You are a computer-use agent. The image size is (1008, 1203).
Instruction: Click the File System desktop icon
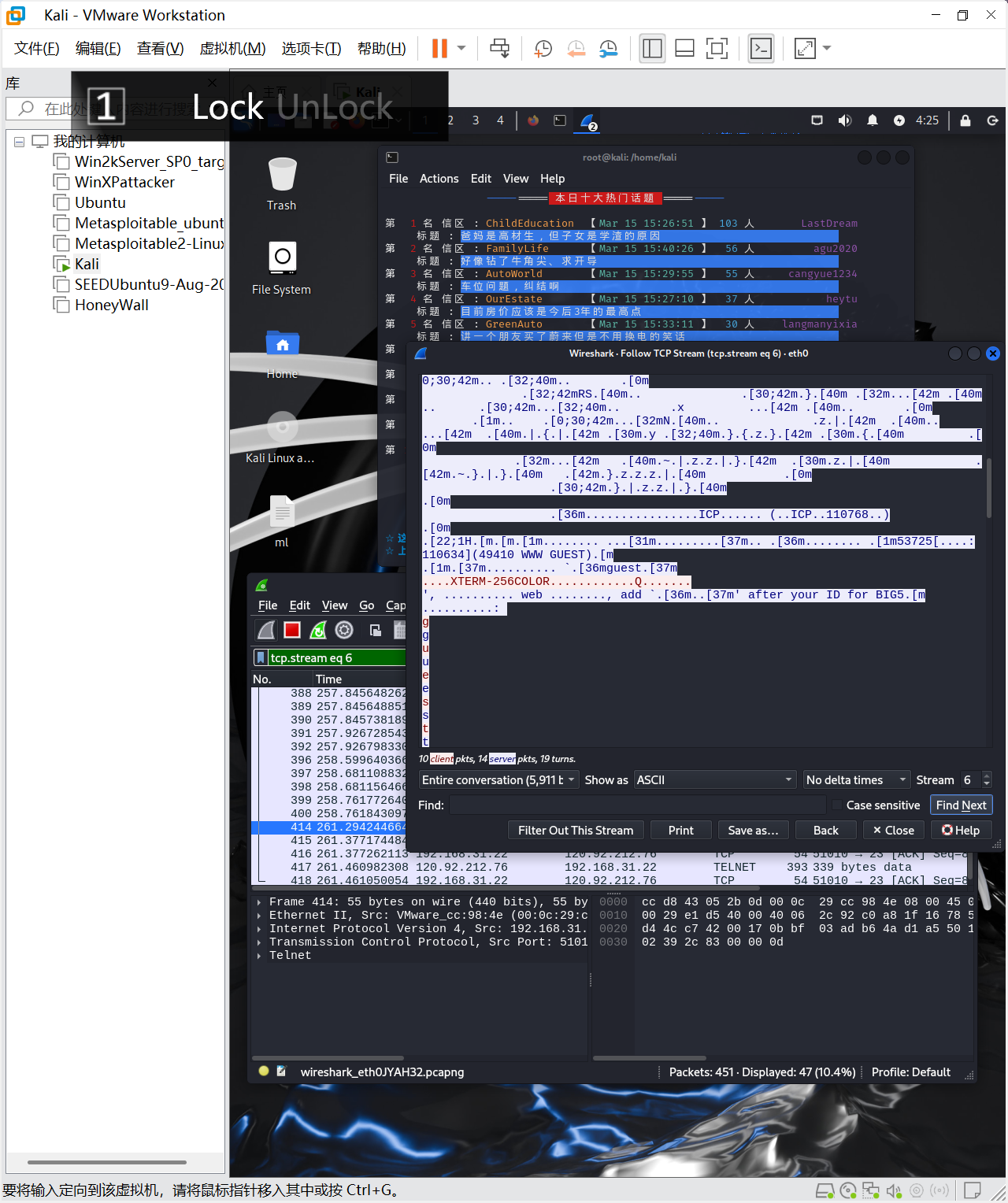point(282,268)
